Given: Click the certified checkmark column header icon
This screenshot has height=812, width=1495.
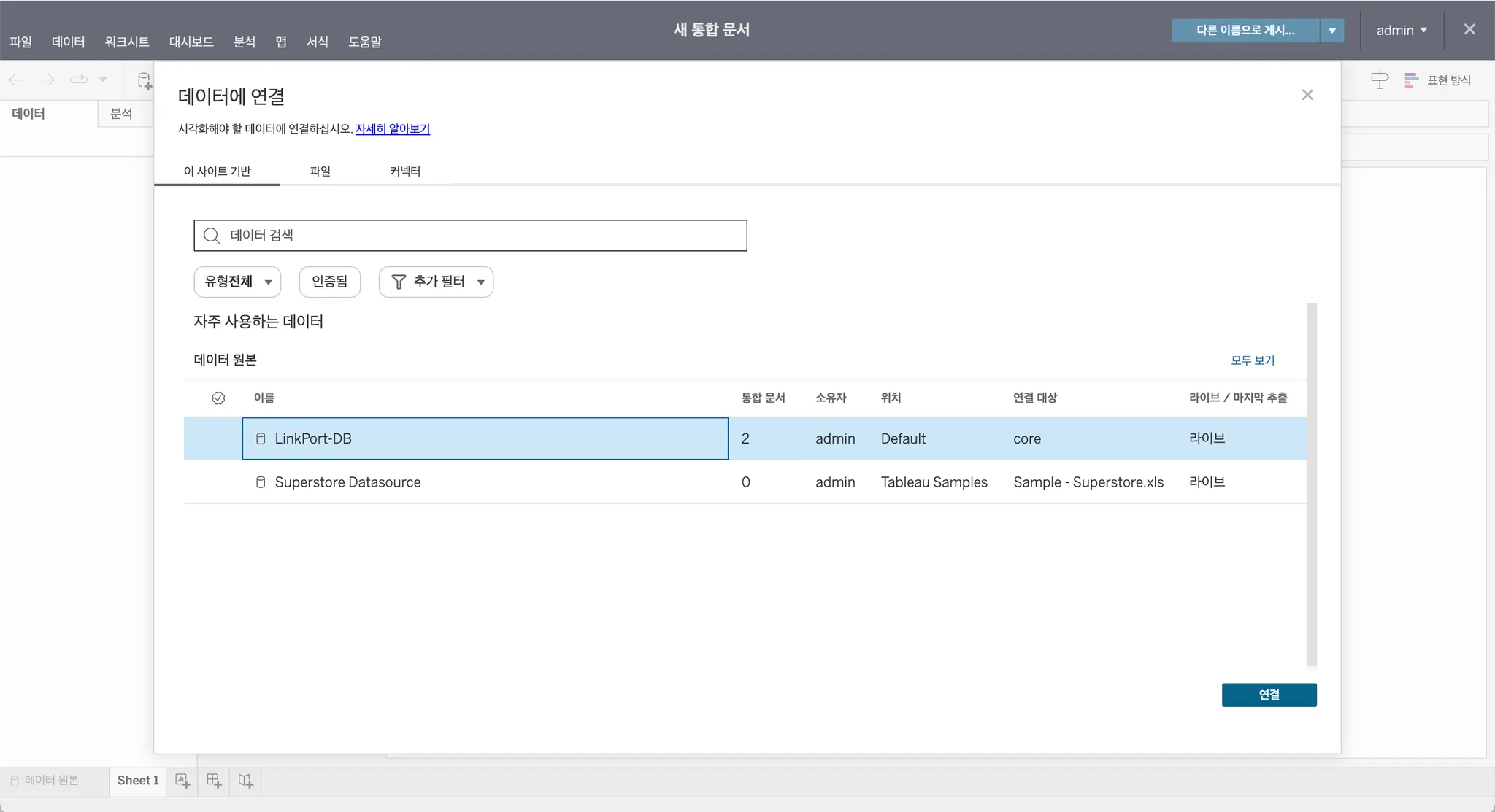Looking at the screenshot, I should click(x=218, y=398).
